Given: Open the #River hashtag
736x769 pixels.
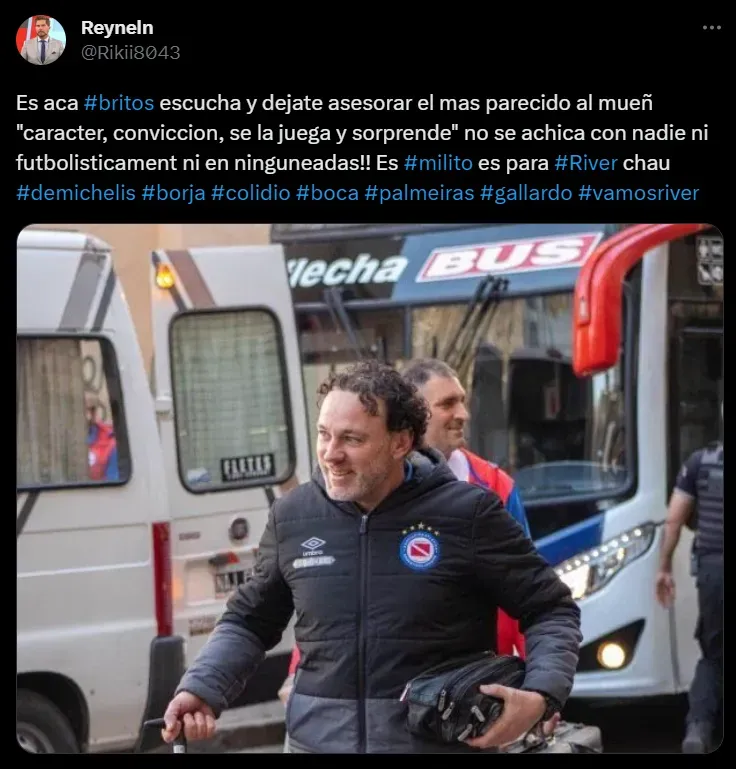Looking at the screenshot, I should point(586,163).
